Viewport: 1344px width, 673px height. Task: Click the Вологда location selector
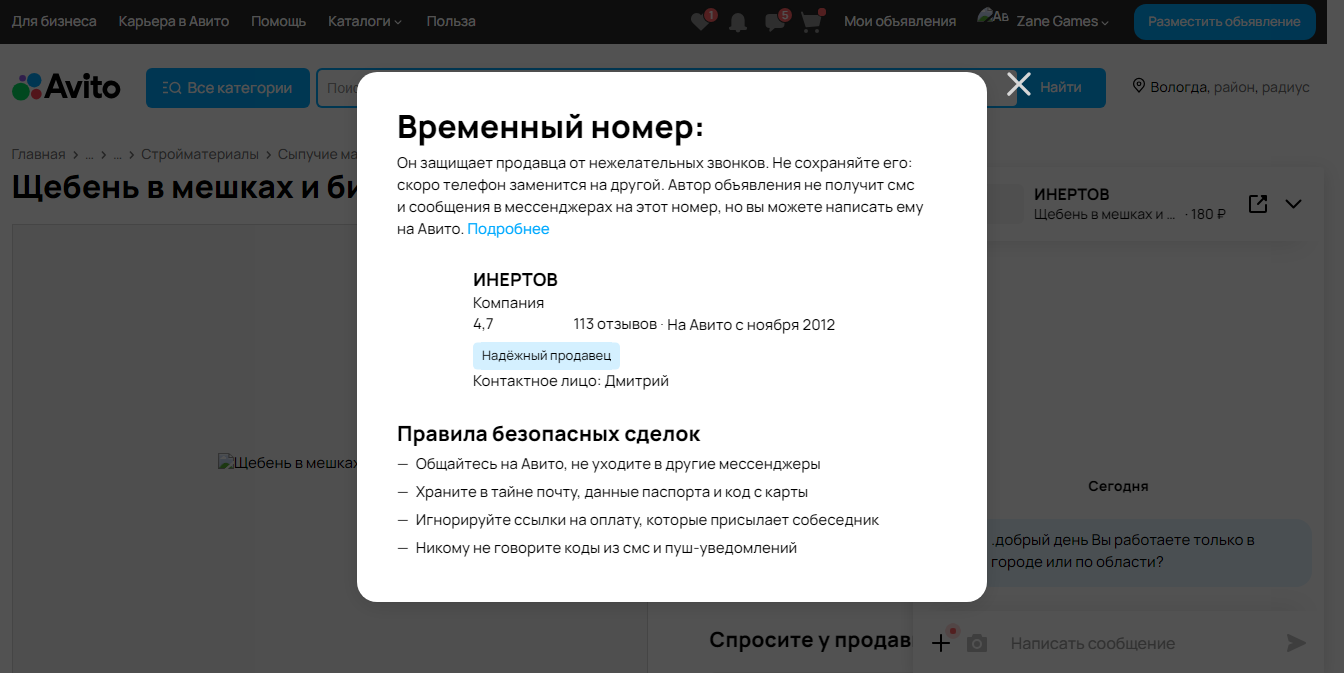[x=1220, y=87]
